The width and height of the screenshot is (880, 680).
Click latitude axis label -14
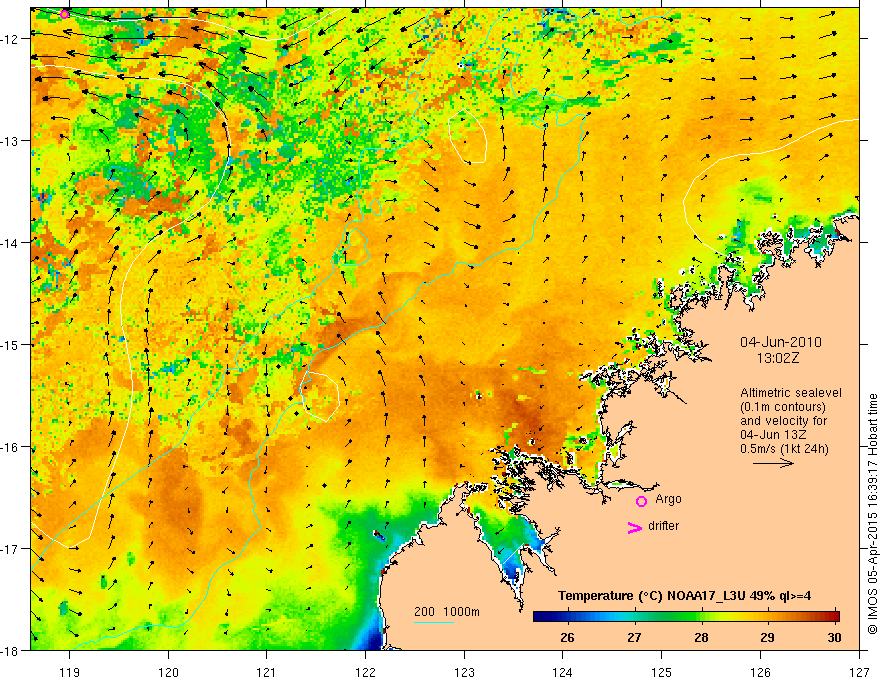pyautogui.click(x=11, y=243)
